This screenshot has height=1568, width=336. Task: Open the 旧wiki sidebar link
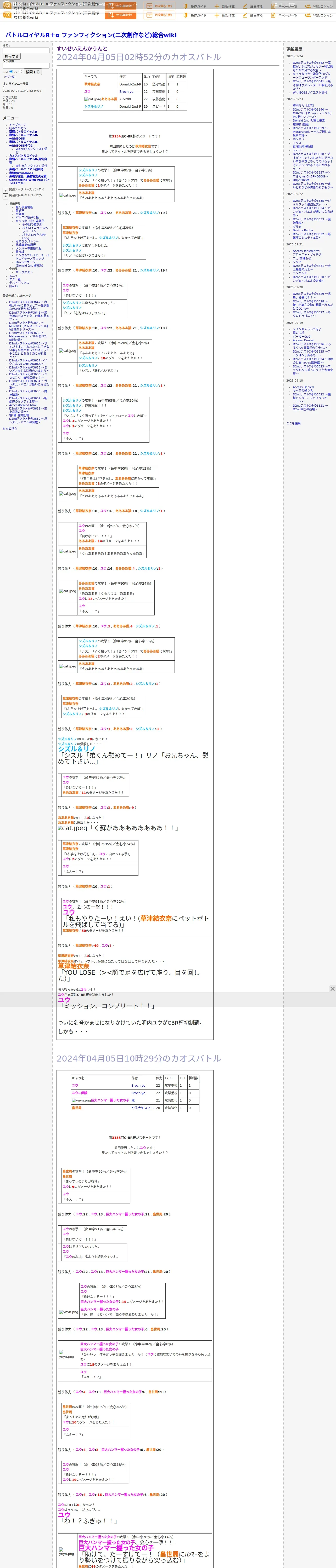pos(13,286)
